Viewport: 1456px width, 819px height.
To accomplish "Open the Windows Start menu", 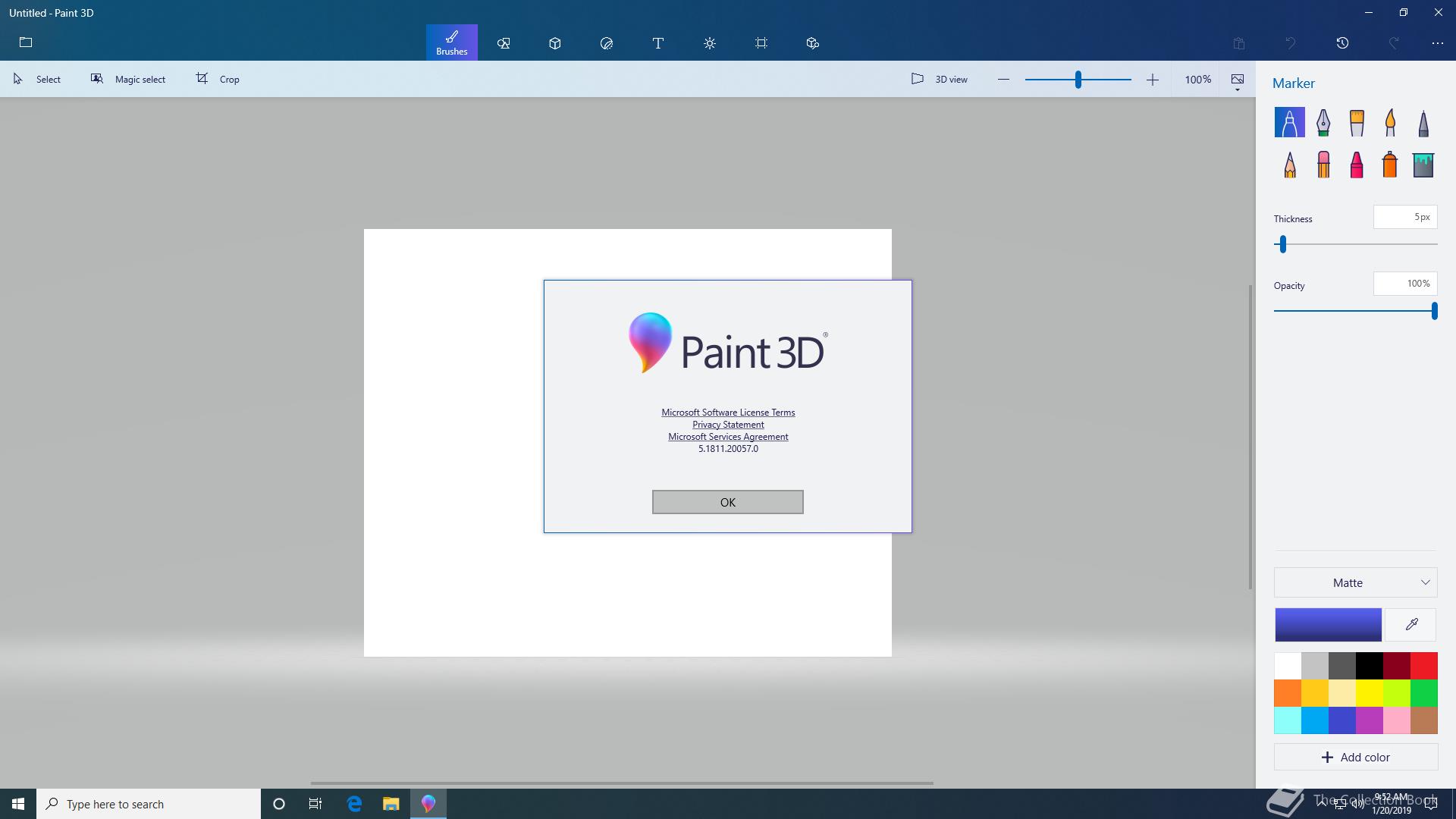I will [18, 804].
